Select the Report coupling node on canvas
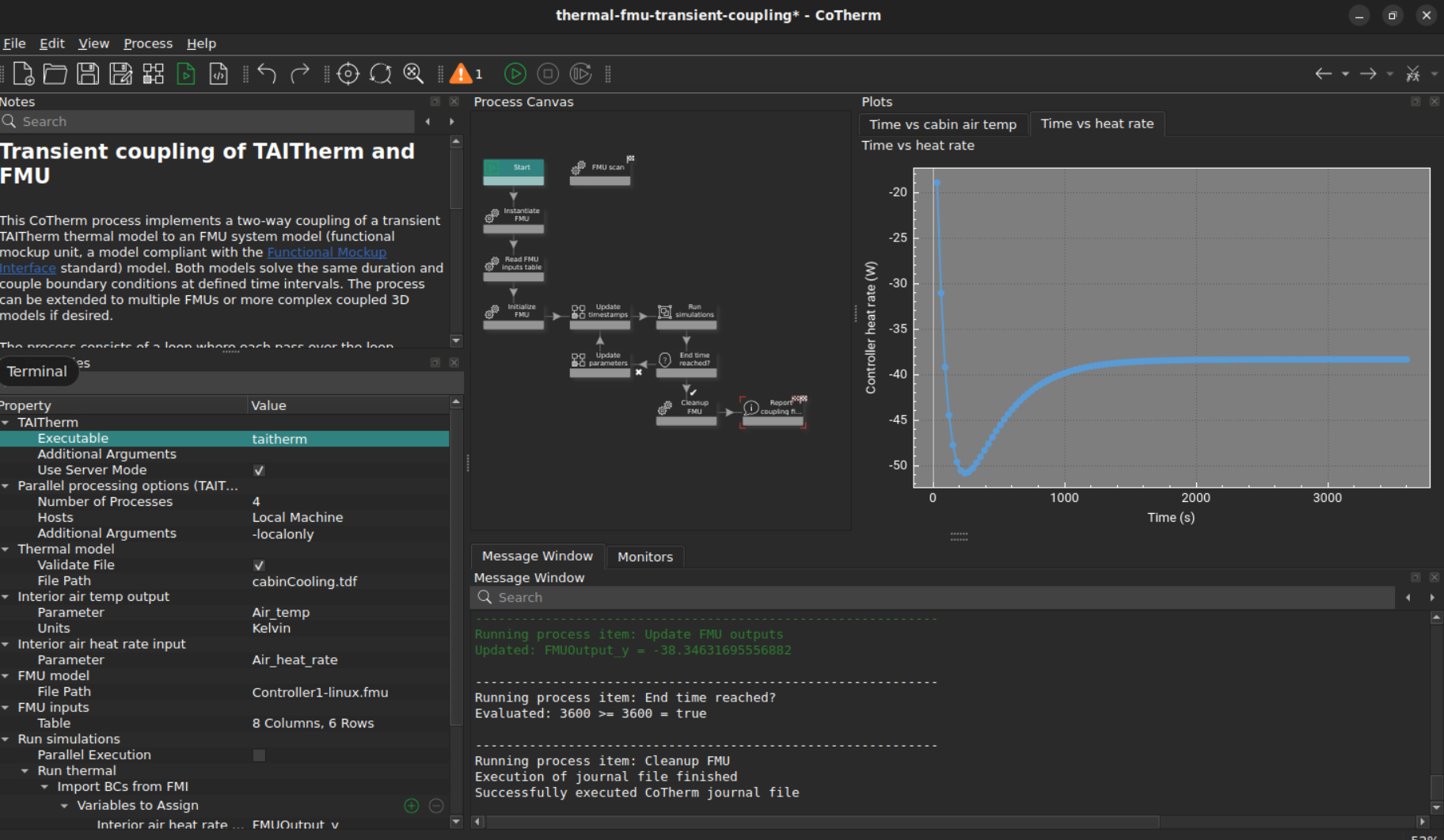The width and height of the screenshot is (1444, 840). pyautogui.click(x=773, y=412)
